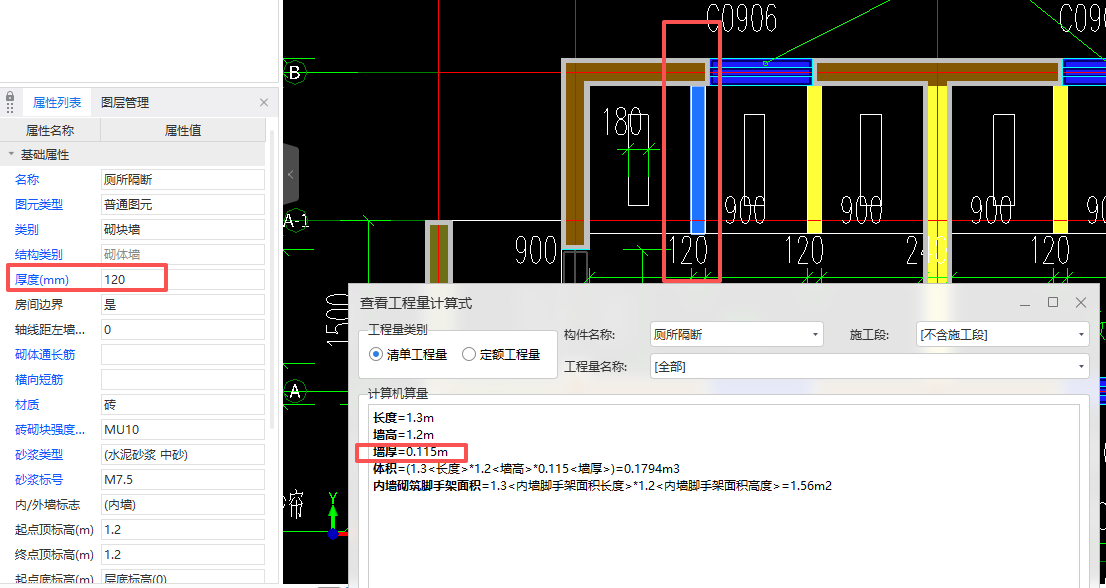Collapse the properties panel using the side arrow

pos(289,172)
